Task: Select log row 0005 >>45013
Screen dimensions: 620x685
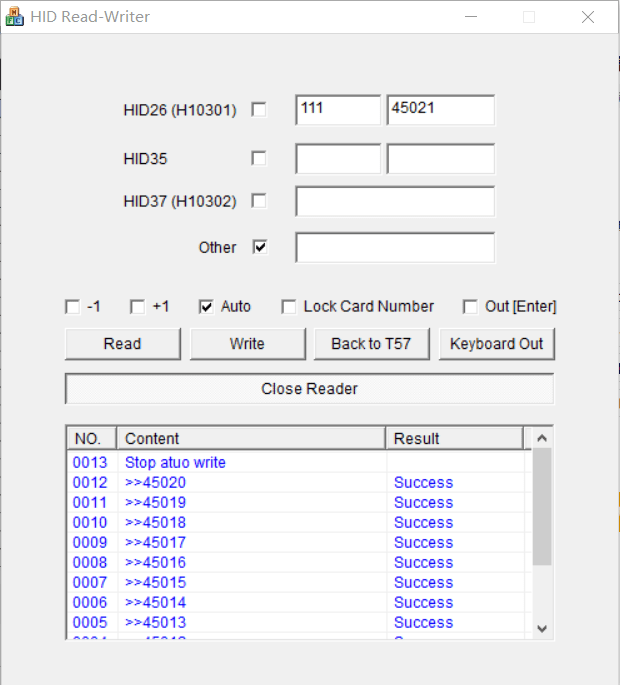Action: click(299, 623)
